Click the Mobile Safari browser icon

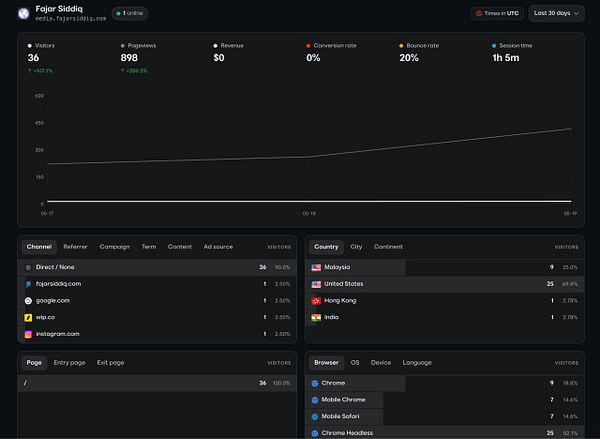pos(315,416)
